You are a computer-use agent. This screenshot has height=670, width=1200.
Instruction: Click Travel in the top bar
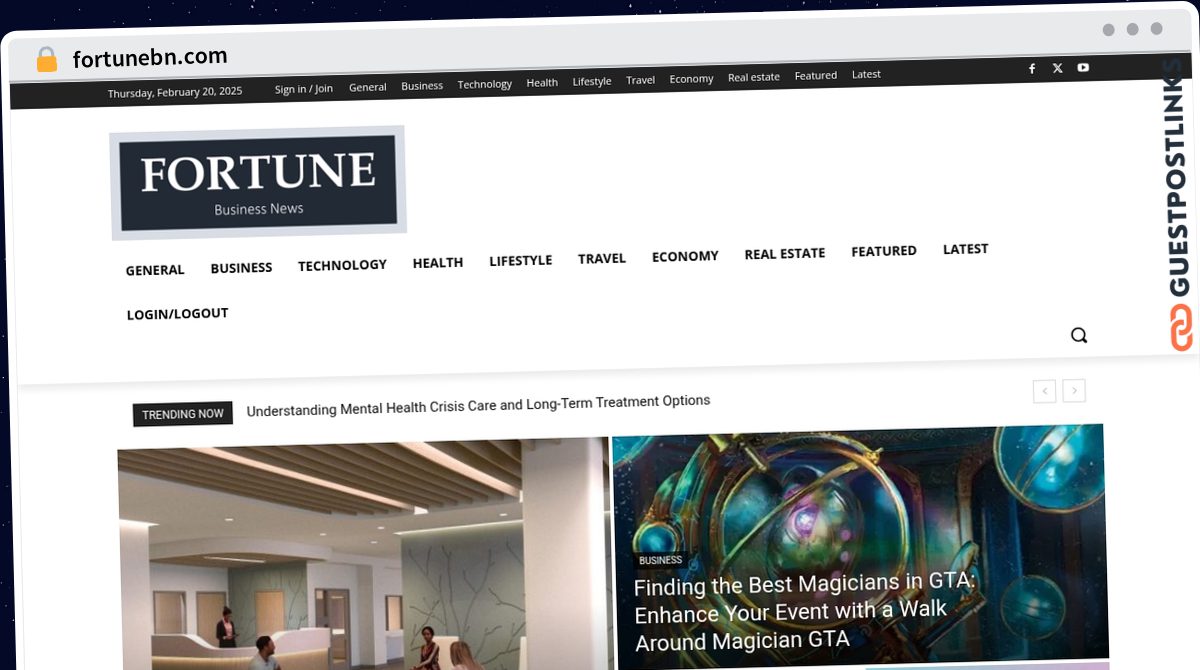click(x=640, y=80)
